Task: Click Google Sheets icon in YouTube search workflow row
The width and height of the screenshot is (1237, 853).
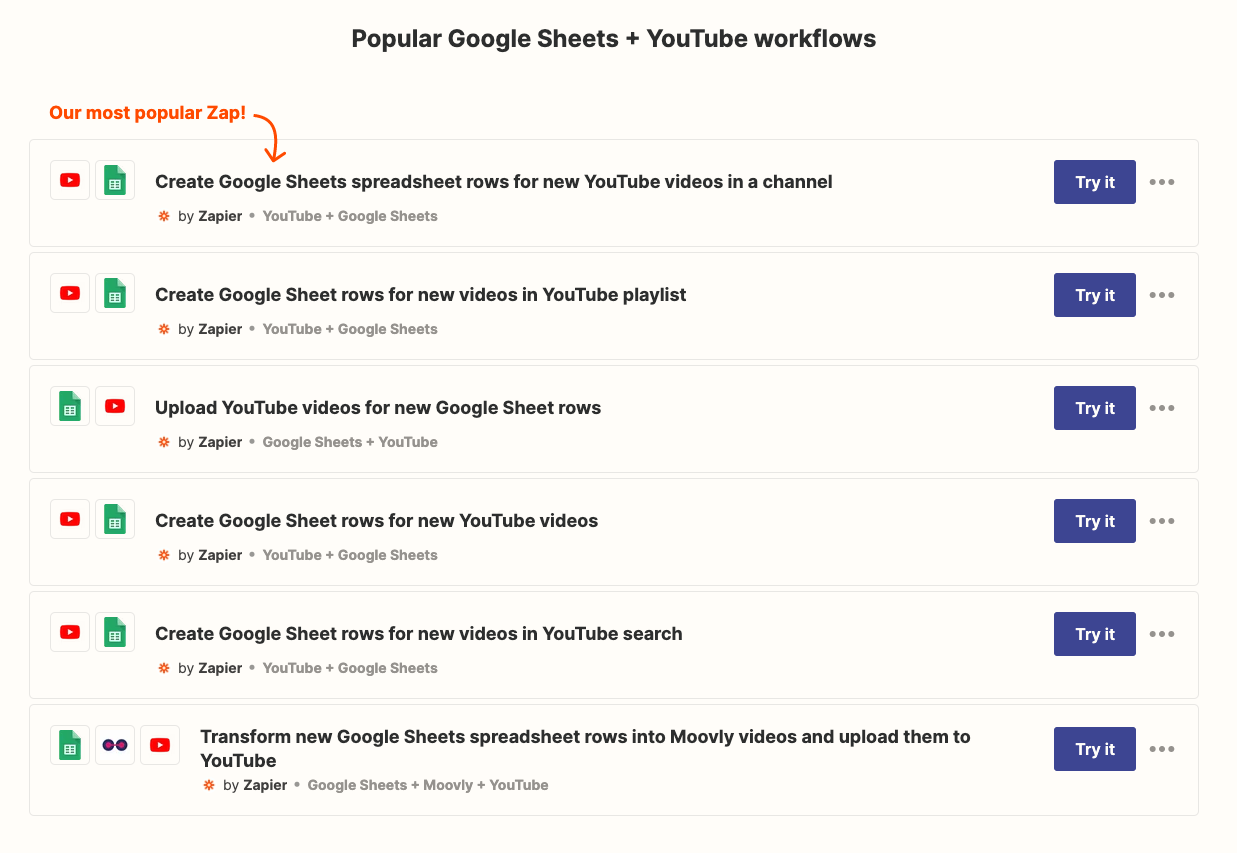Action: tap(115, 632)
